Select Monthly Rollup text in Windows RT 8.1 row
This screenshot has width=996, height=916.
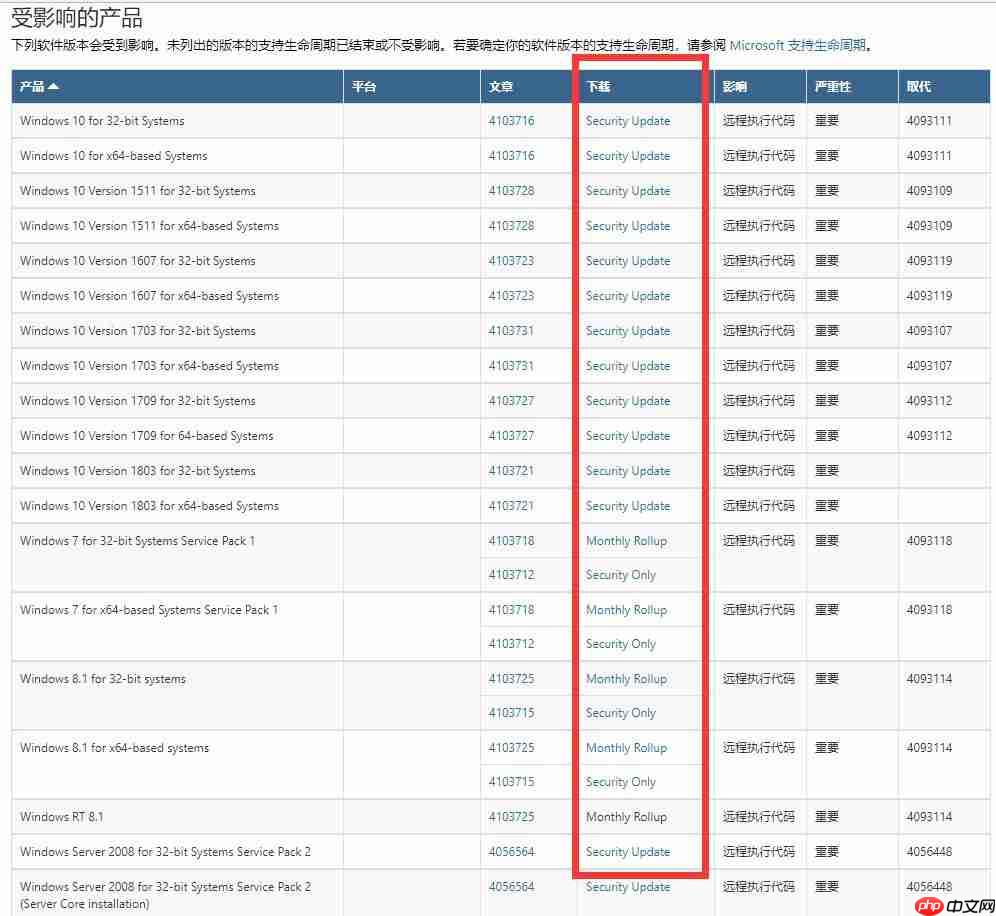click(626, 816)
